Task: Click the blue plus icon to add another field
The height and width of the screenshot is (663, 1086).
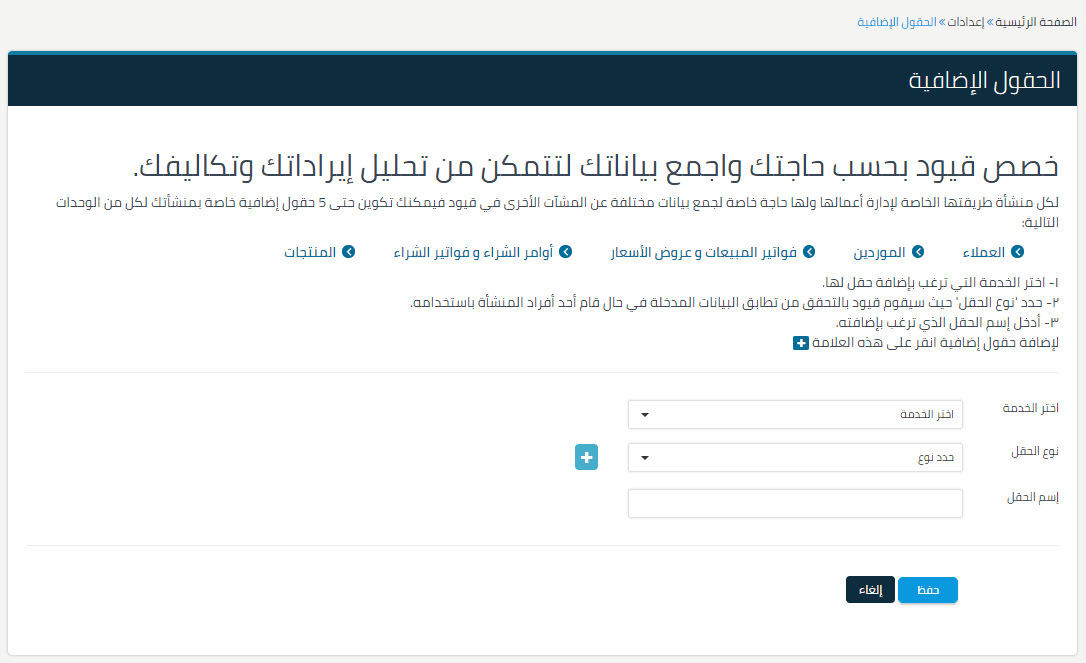Action: (586, 457)
